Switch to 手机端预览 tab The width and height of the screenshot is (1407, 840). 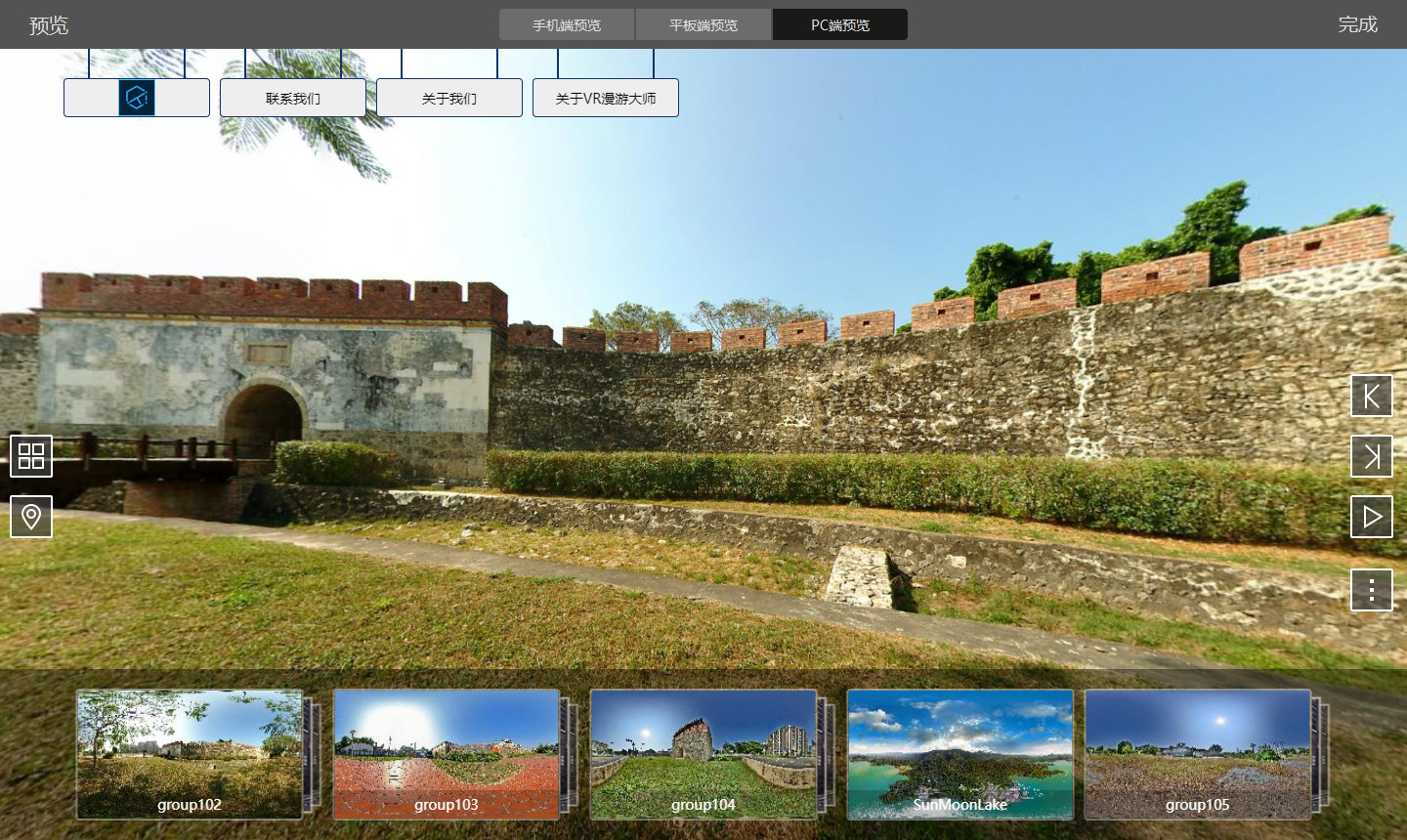(567, 24)
